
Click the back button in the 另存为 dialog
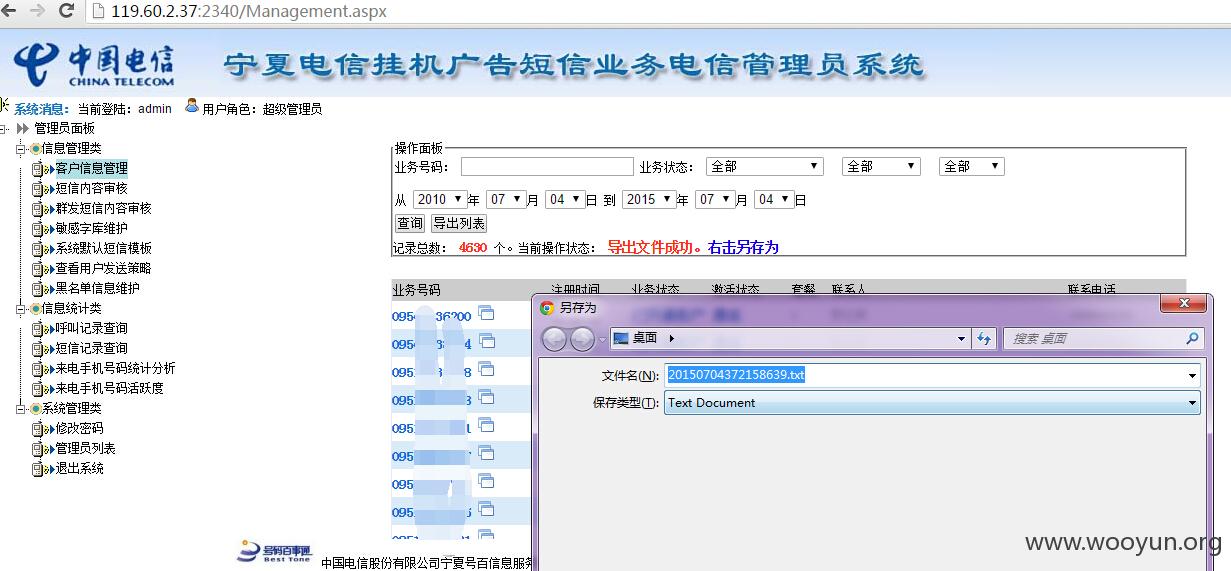pos(555,338)
